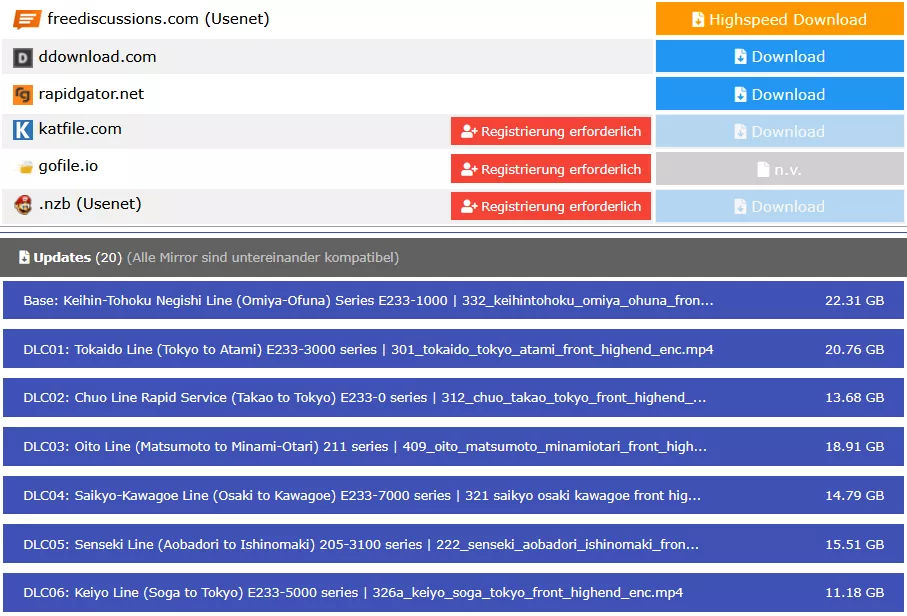907x616 pixels.
Task: Open the DLC04: Saikyo-Kawagoe Line update row
Action: (454, 495)
